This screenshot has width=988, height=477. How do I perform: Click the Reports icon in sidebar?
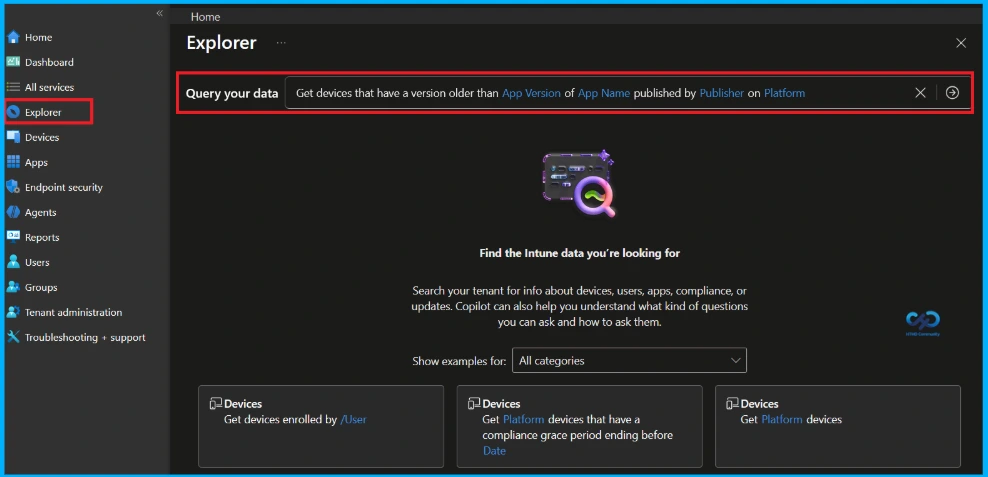click(x=13, y=237)
